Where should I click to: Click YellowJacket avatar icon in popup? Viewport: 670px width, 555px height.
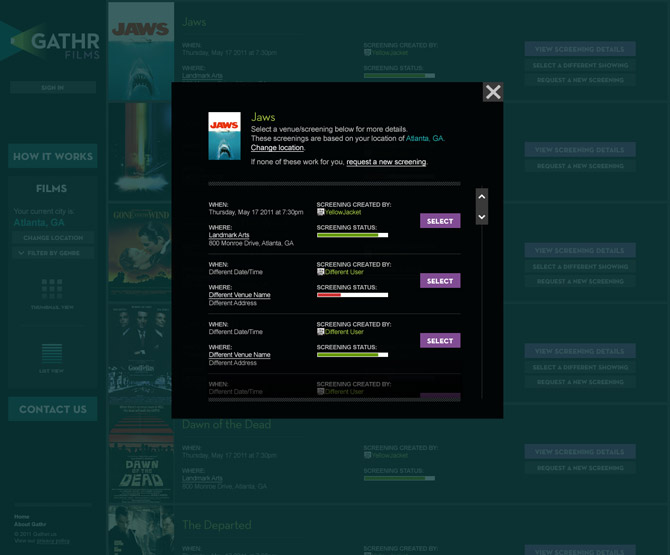pos(320,212)
